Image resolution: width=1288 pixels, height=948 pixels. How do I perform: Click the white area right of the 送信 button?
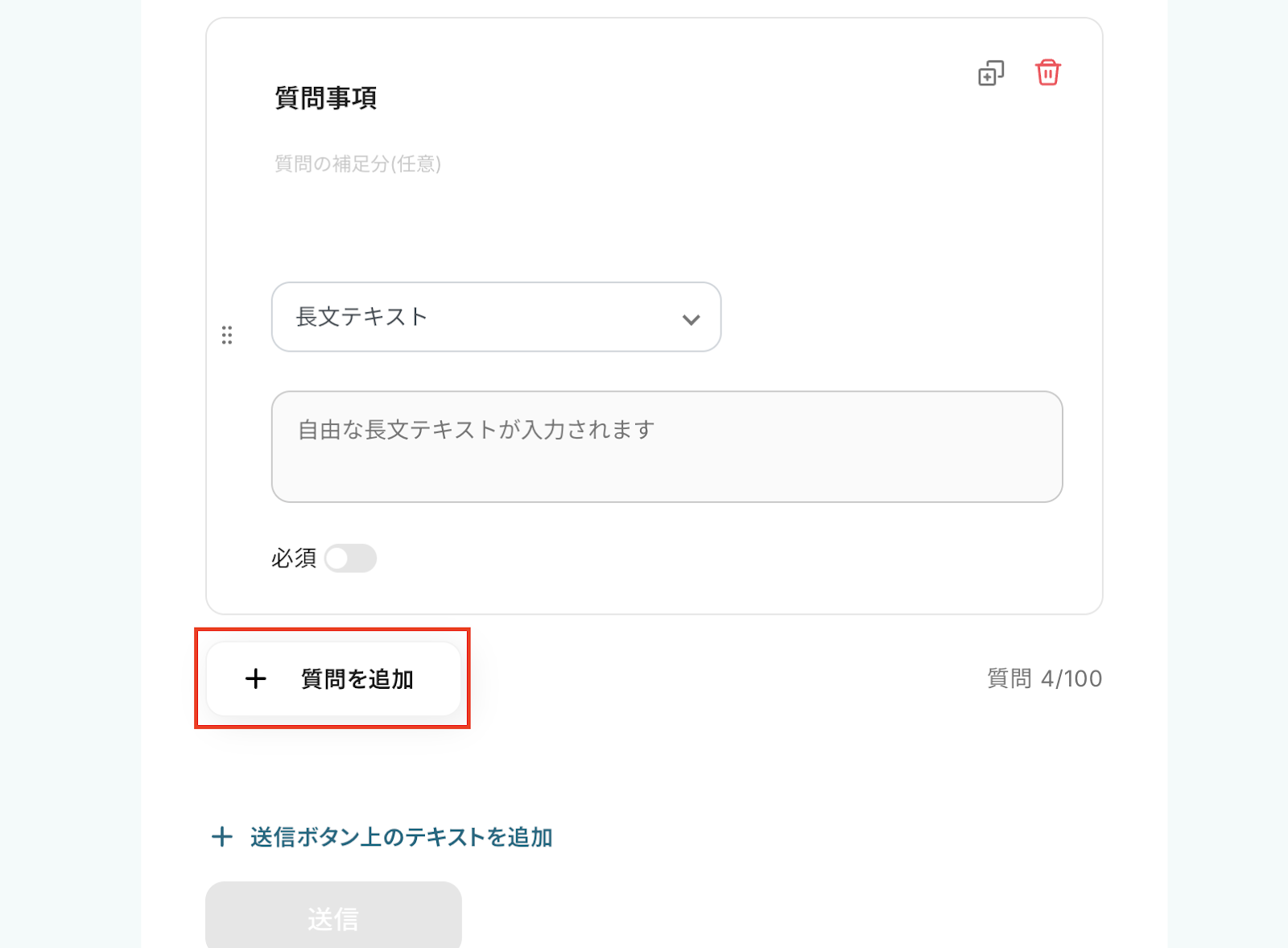click(x=805, y=917)
